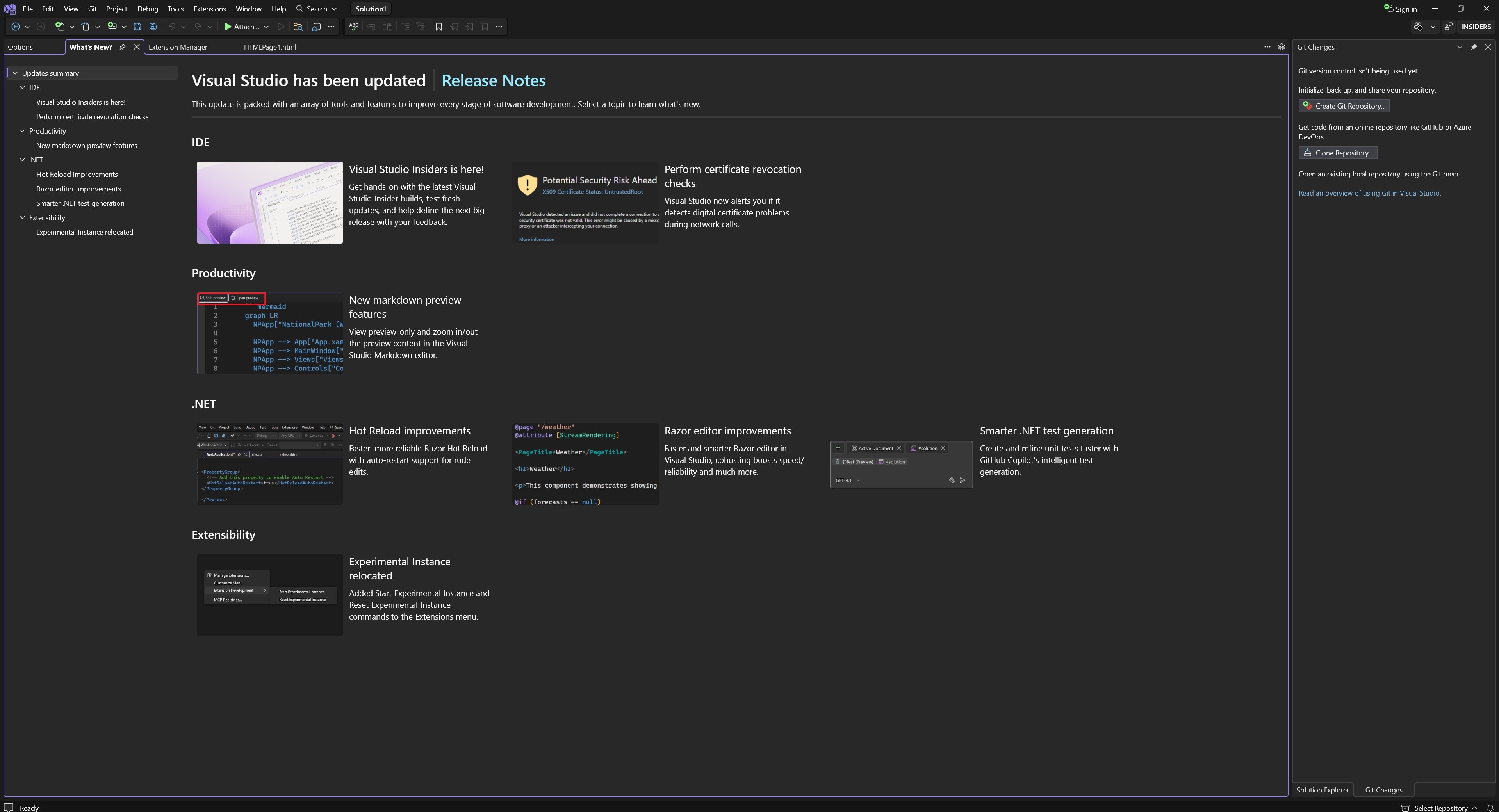This screenshot has width=1499, height=812.
Task: Toggle a bookmark on the current line
Action: coord(439,26)
